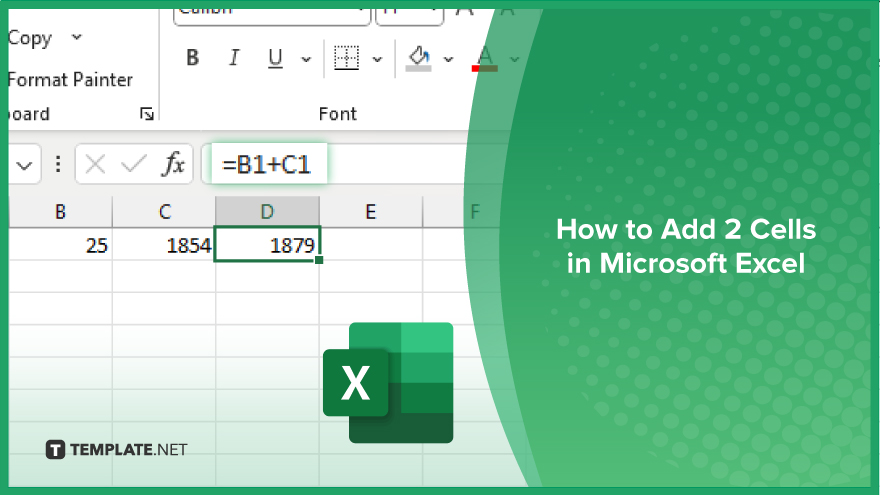Apply cell borders icon
This screenshot has height=495, width=880.
[346, 58]
